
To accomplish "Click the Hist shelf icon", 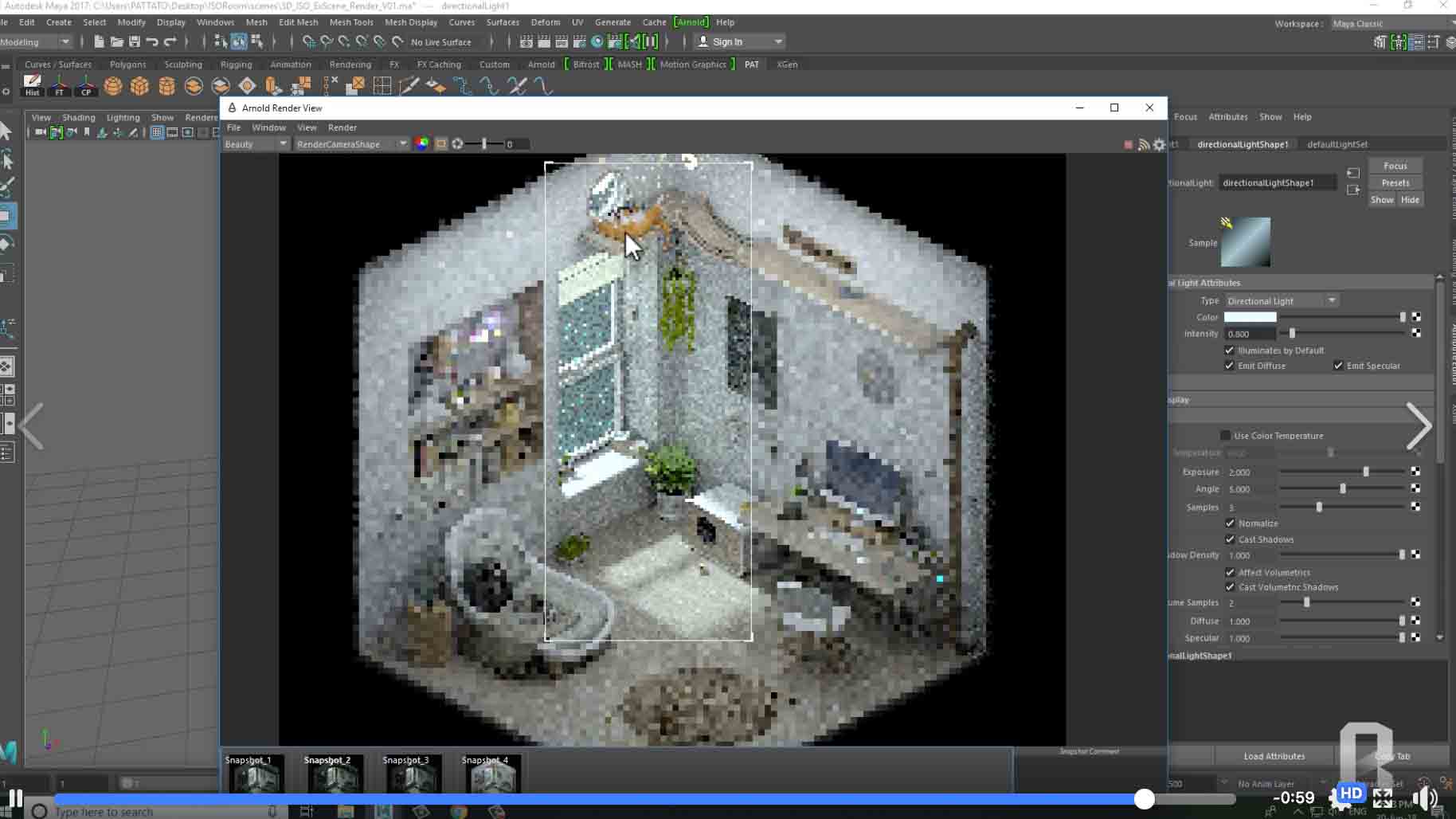I will tap(32, 85).
